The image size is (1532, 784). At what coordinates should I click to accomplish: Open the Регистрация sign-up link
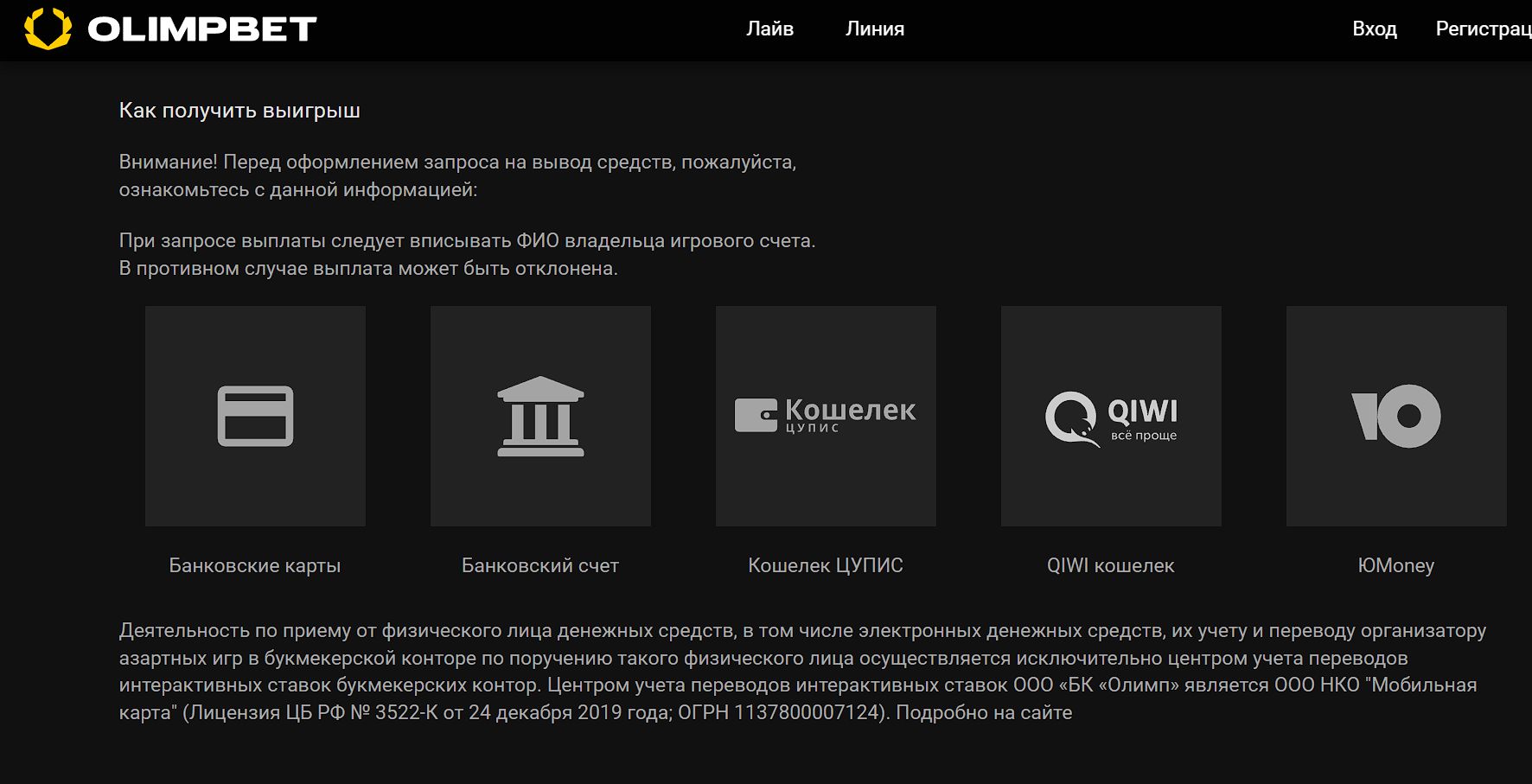click(x=1484, y=29)
